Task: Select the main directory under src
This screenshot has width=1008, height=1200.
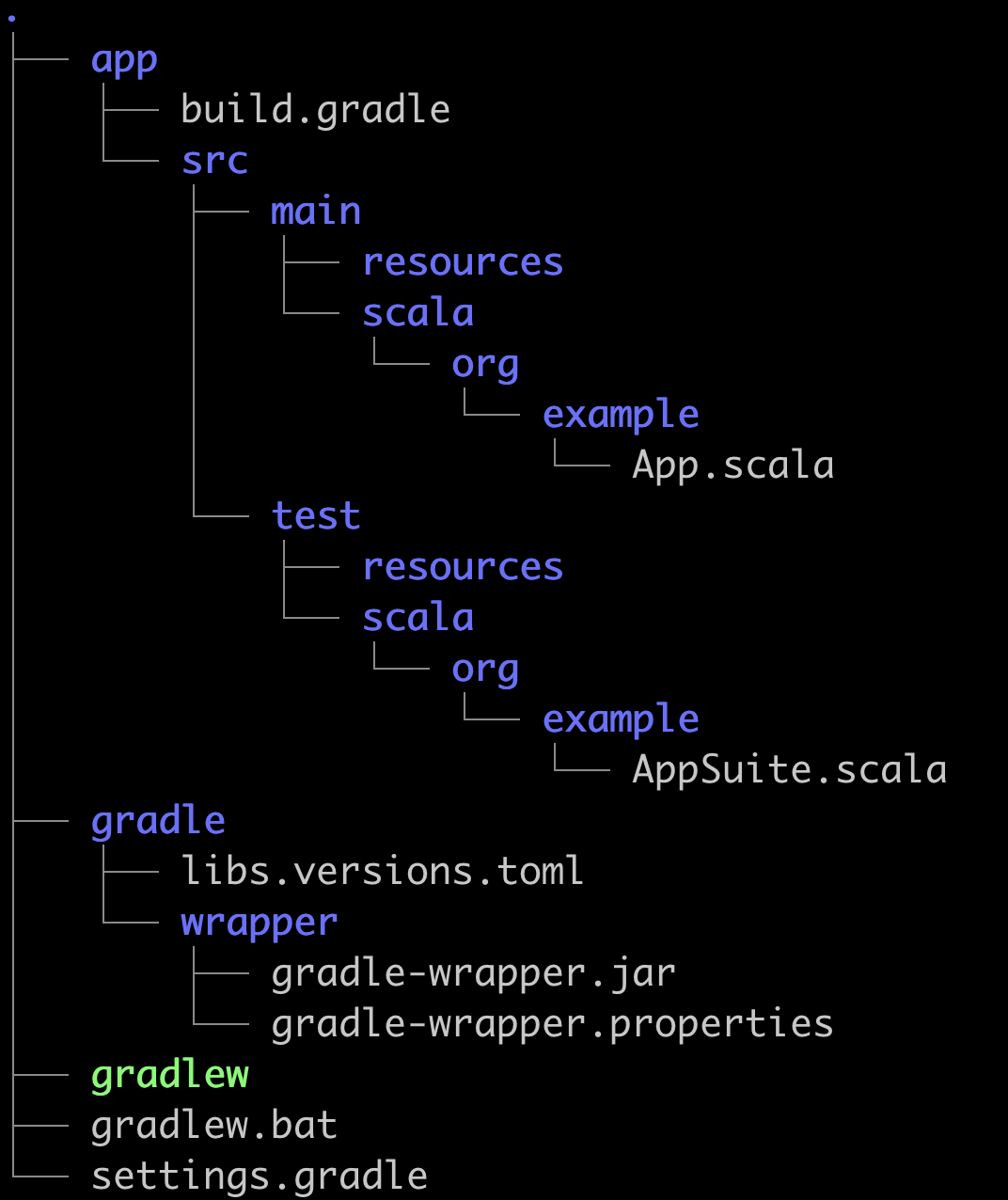Action: (x=316, y=212)
